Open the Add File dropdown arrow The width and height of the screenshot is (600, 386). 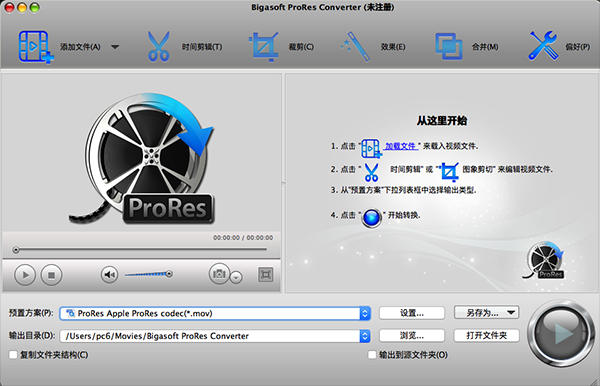click(115, 47)
